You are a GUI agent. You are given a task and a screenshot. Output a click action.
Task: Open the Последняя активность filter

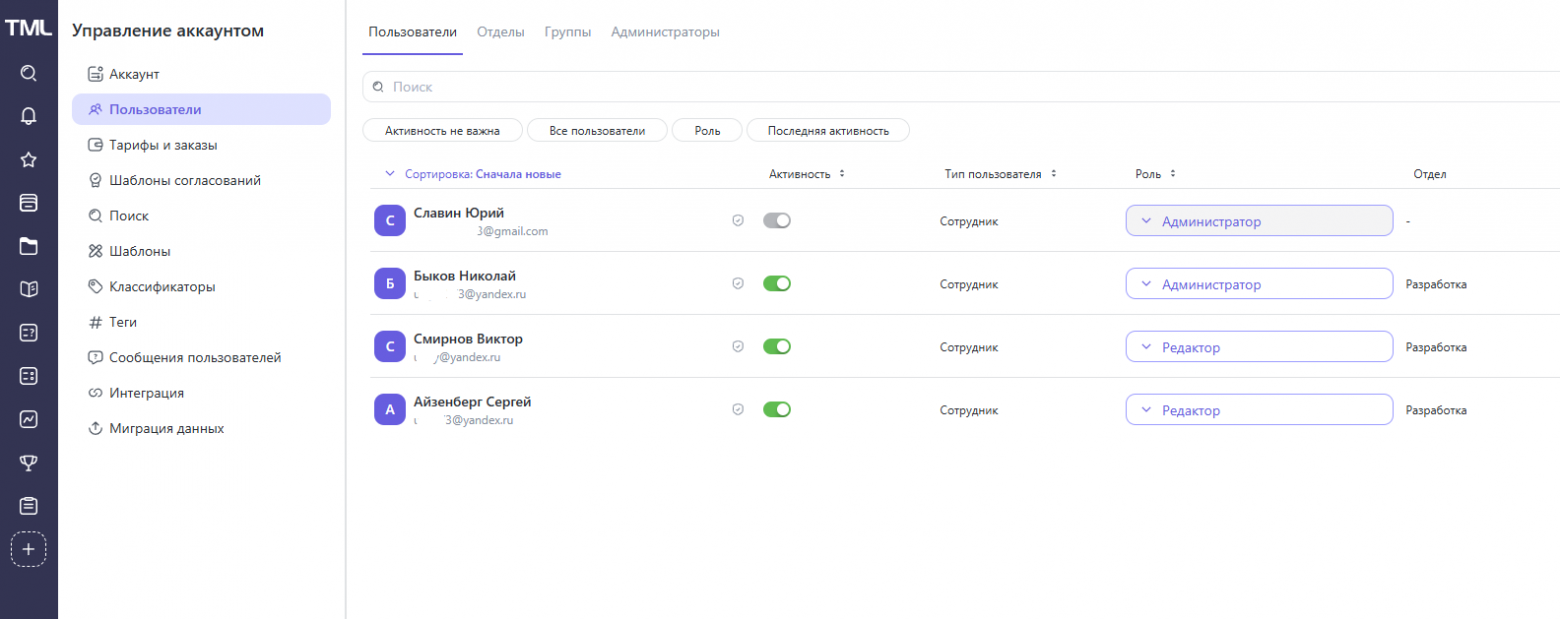coord(829,130)
